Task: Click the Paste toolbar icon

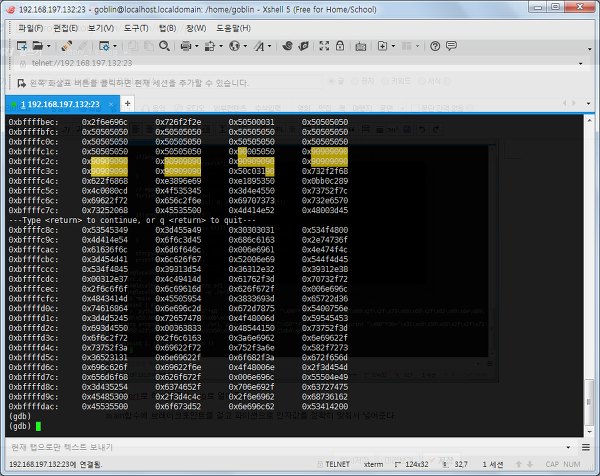Action: 149,46
